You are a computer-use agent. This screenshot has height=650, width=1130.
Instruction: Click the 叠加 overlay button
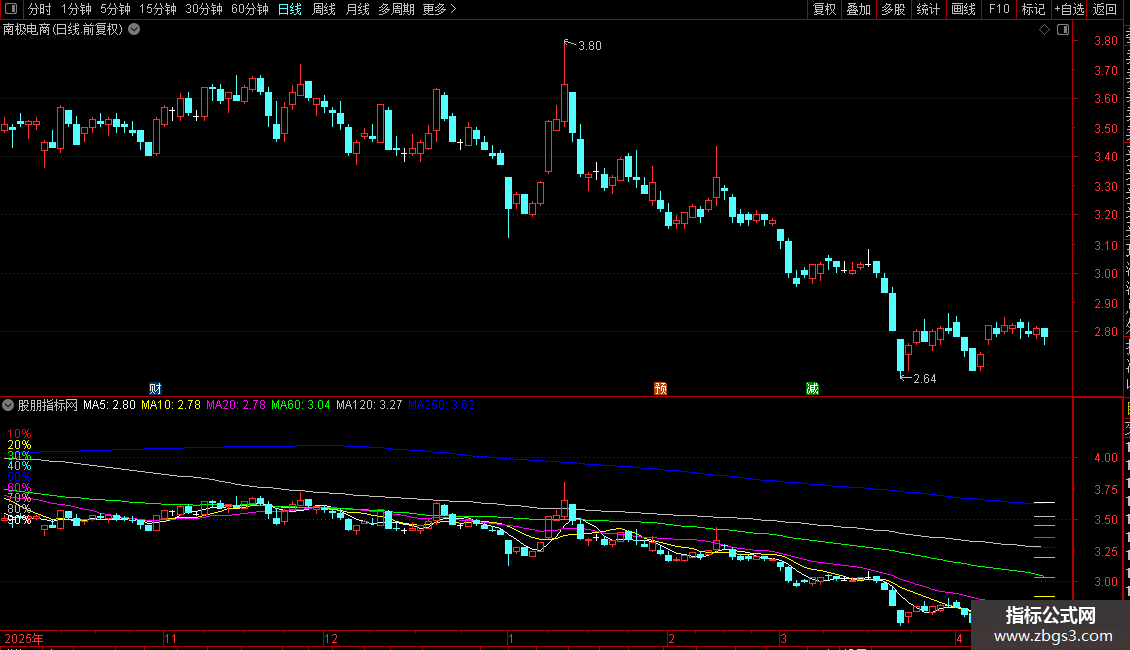tap(858, 9)
